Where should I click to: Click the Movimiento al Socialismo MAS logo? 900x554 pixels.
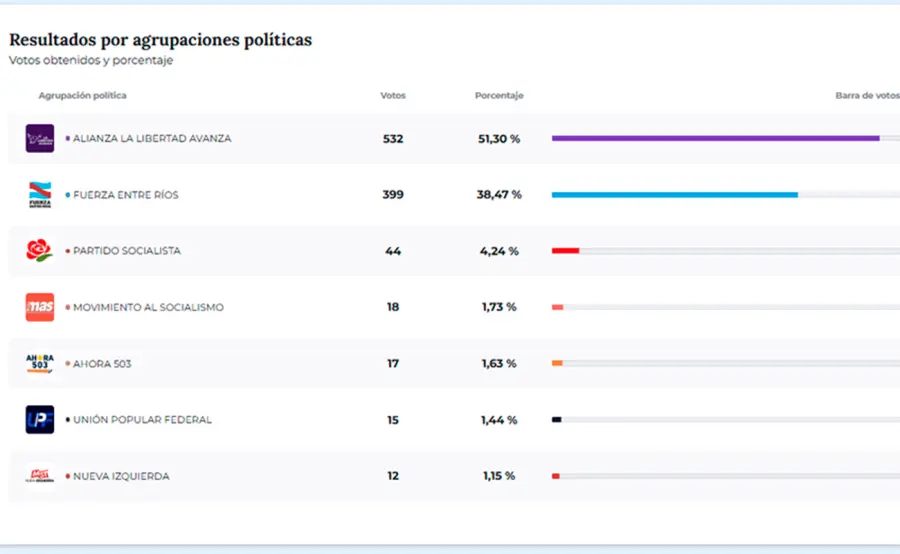click(40, 307)
